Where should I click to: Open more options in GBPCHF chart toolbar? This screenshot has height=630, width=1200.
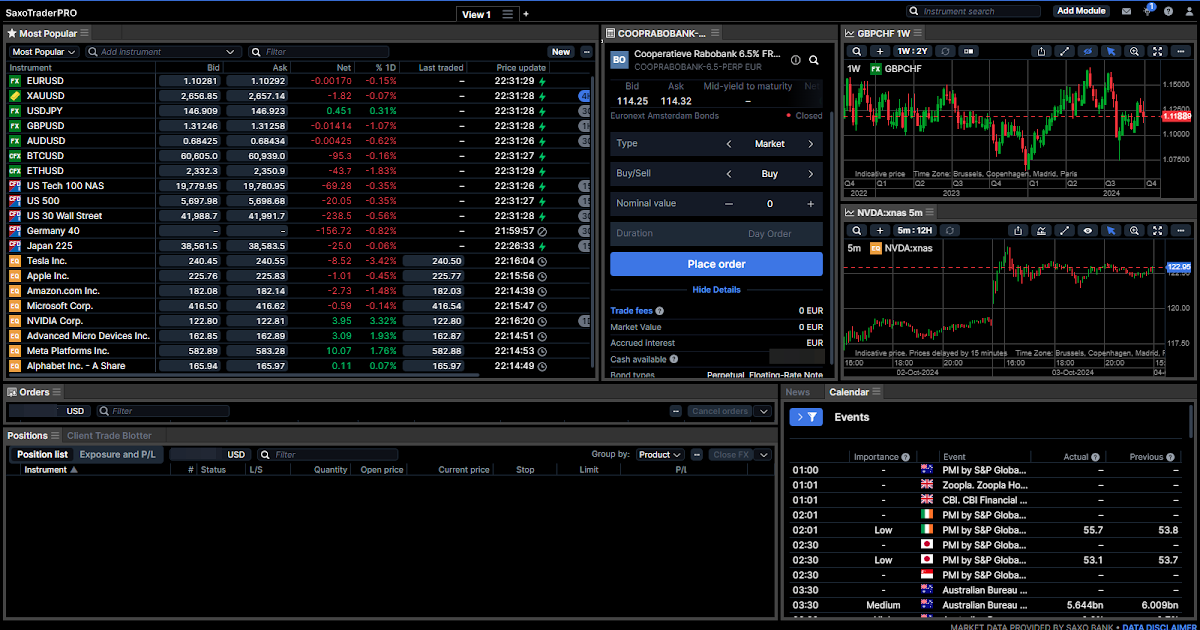1182,51
